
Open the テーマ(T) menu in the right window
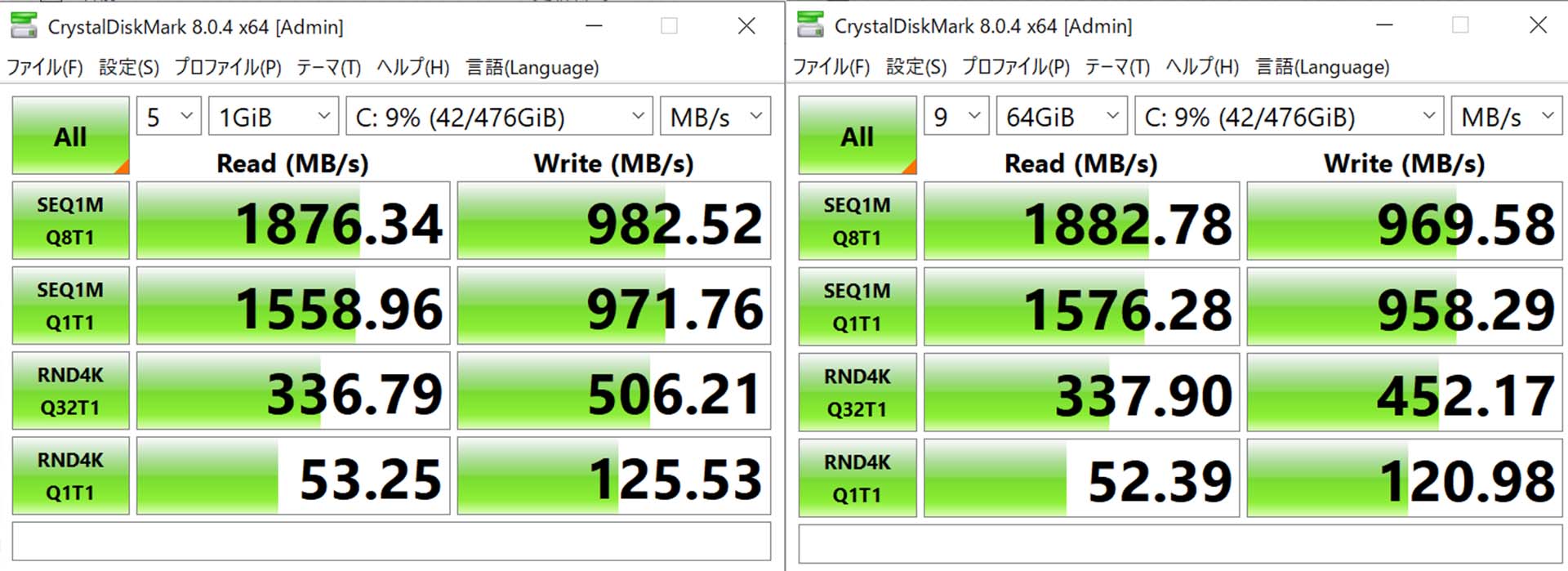point(1116,67)
